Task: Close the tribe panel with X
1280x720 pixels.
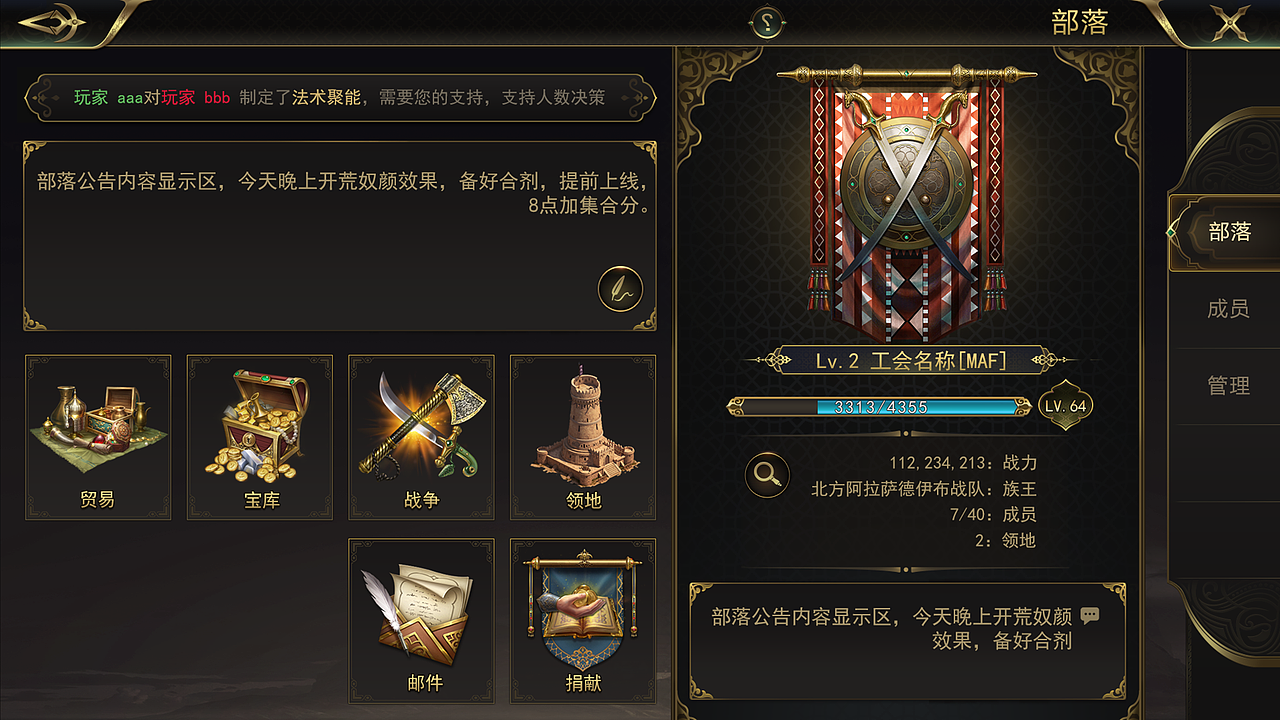Action: tap(1230, 22)
